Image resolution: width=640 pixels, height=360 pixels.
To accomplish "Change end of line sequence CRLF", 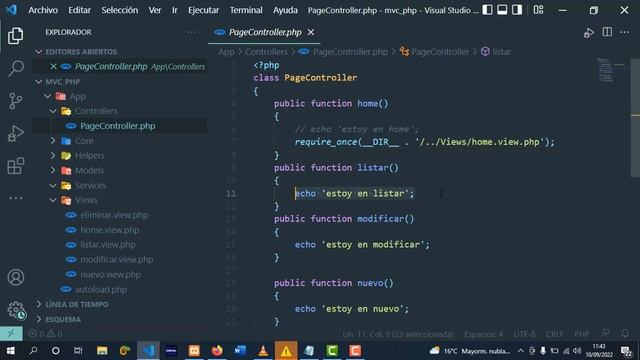I will click(554, 334).
